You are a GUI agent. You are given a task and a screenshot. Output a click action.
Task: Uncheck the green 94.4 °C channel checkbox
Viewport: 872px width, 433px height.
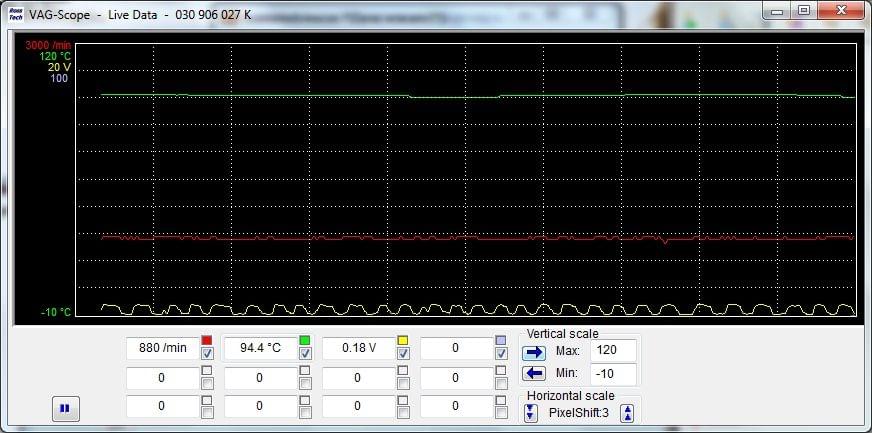tap(305, 353)
